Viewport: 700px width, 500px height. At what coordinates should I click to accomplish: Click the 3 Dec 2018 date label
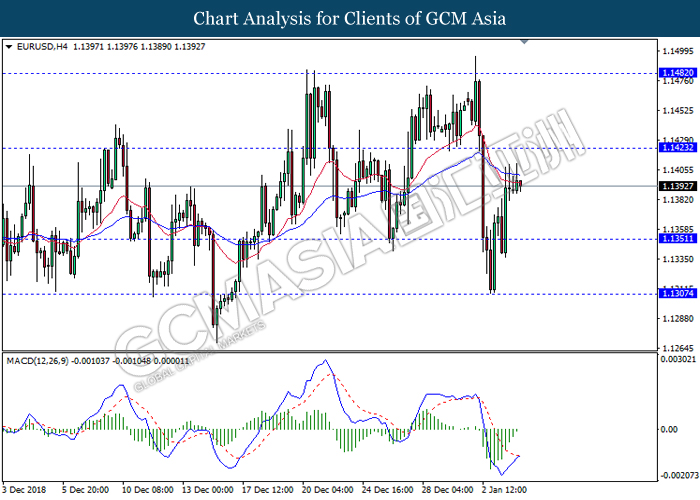24,490
